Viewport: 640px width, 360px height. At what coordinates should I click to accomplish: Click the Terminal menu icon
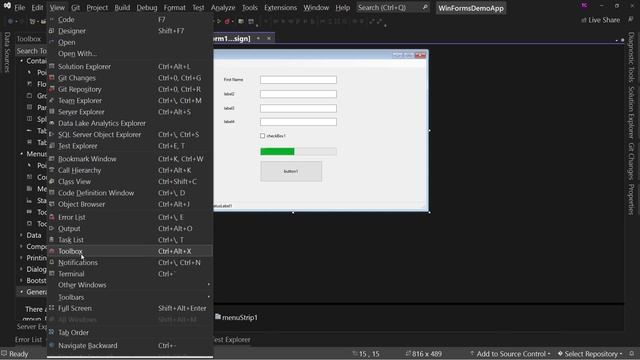pyautogui.click(x=51, y=273)
